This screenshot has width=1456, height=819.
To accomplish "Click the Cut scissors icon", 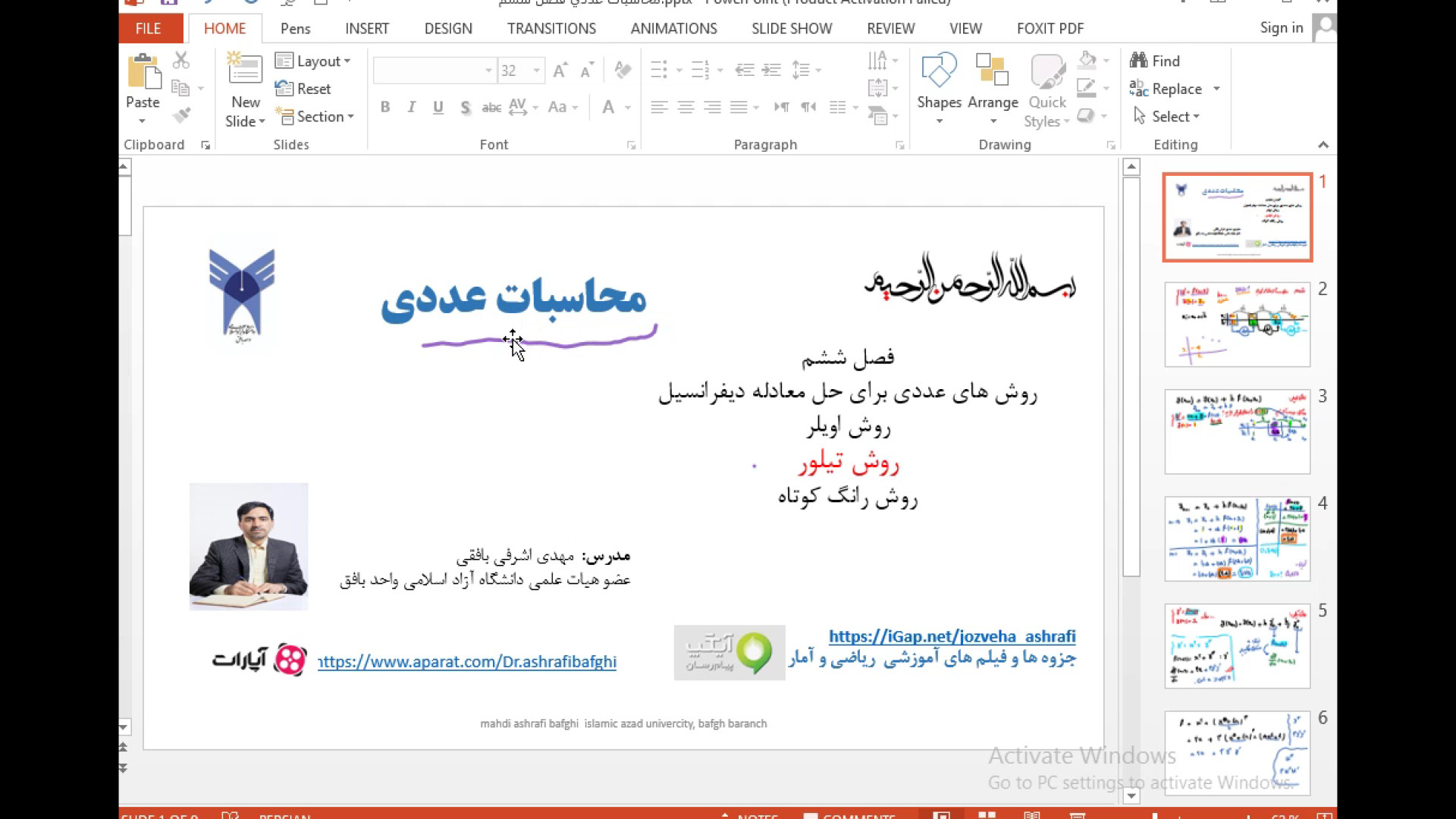I will [180, 61].
